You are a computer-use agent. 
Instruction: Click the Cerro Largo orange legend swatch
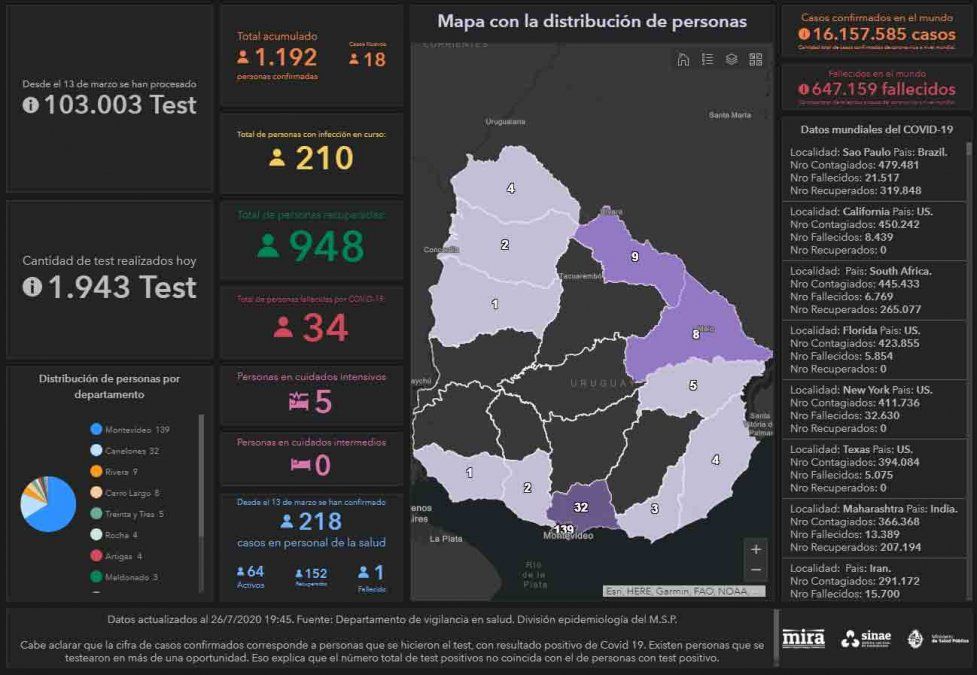click(96, 492)
